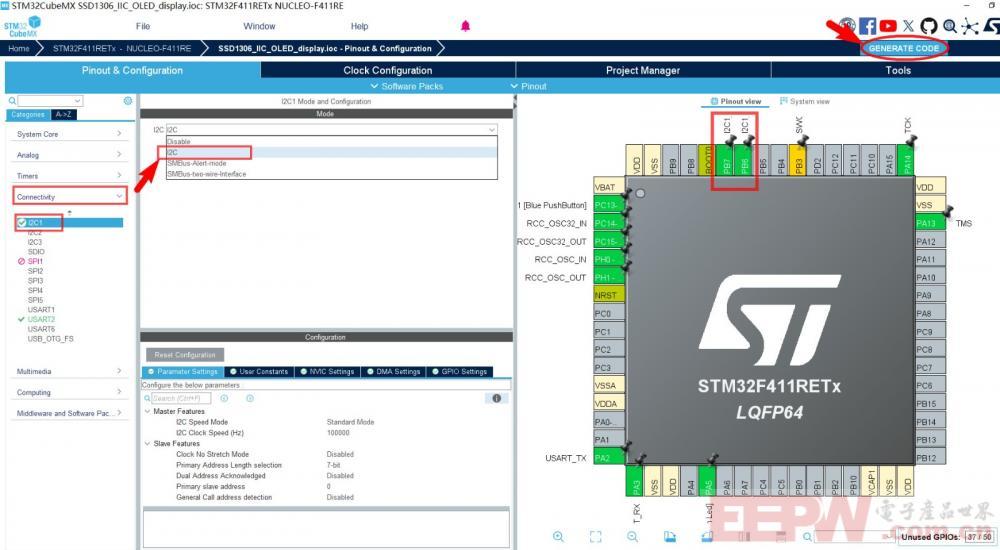Select the green PA2 USART_TX pin
1000x550 pixels.
point(609,457)
